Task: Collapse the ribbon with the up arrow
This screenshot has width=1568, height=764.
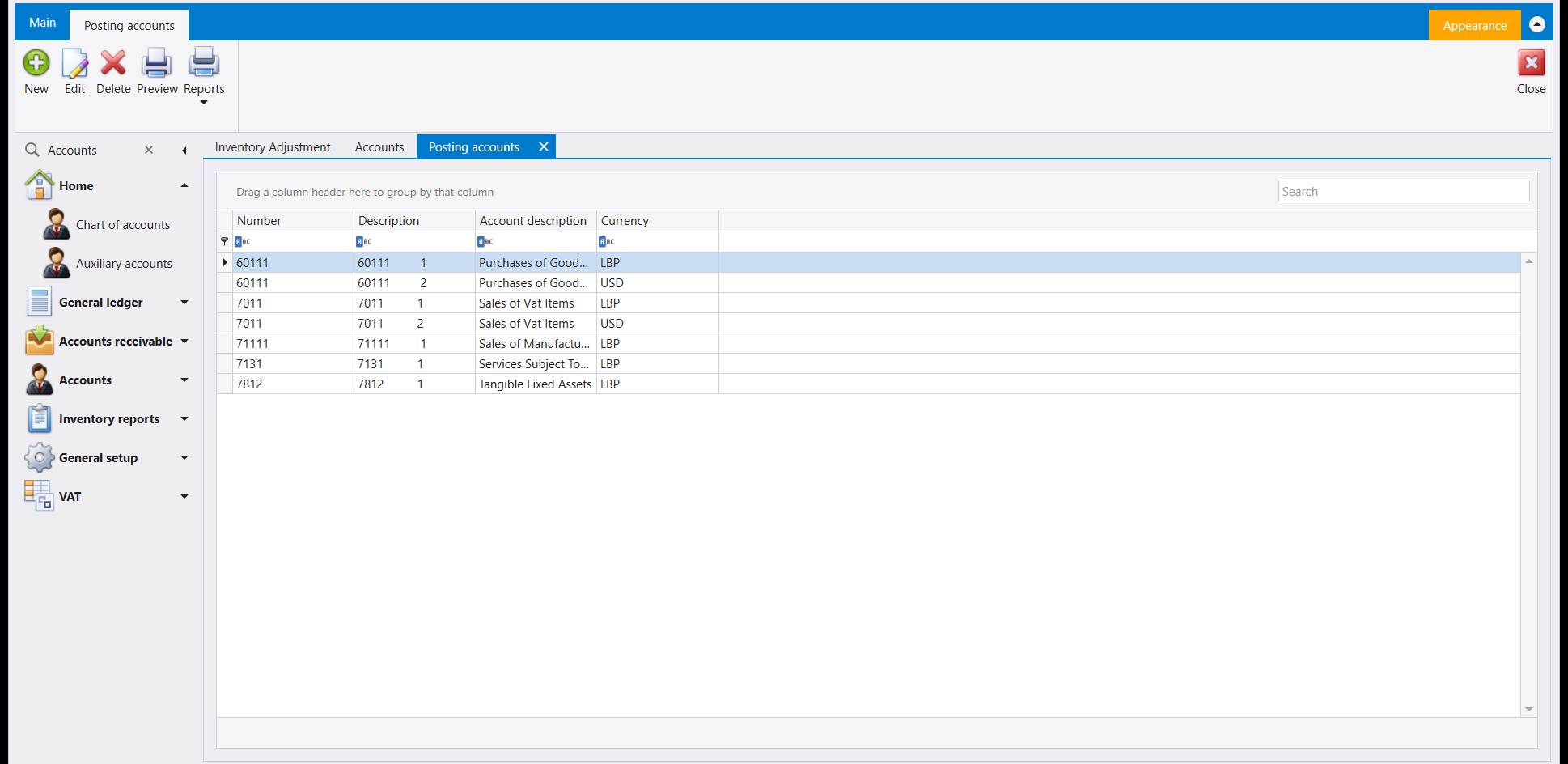Action: [1537, 24]
